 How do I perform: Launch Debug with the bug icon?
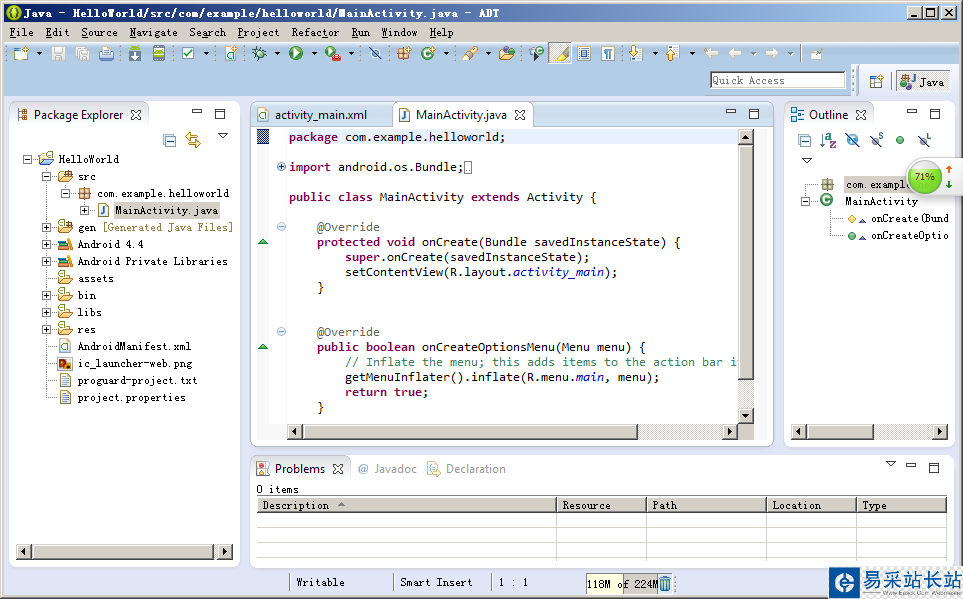259,54
